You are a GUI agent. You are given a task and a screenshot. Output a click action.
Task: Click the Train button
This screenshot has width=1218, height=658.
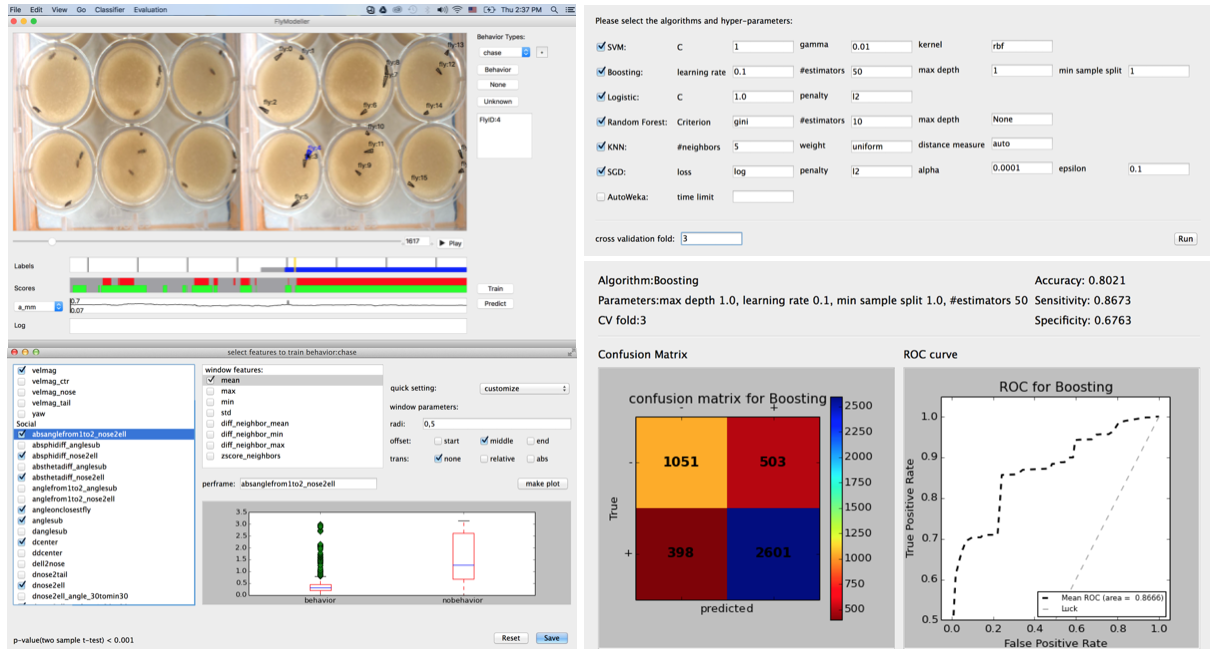point(496,289)
